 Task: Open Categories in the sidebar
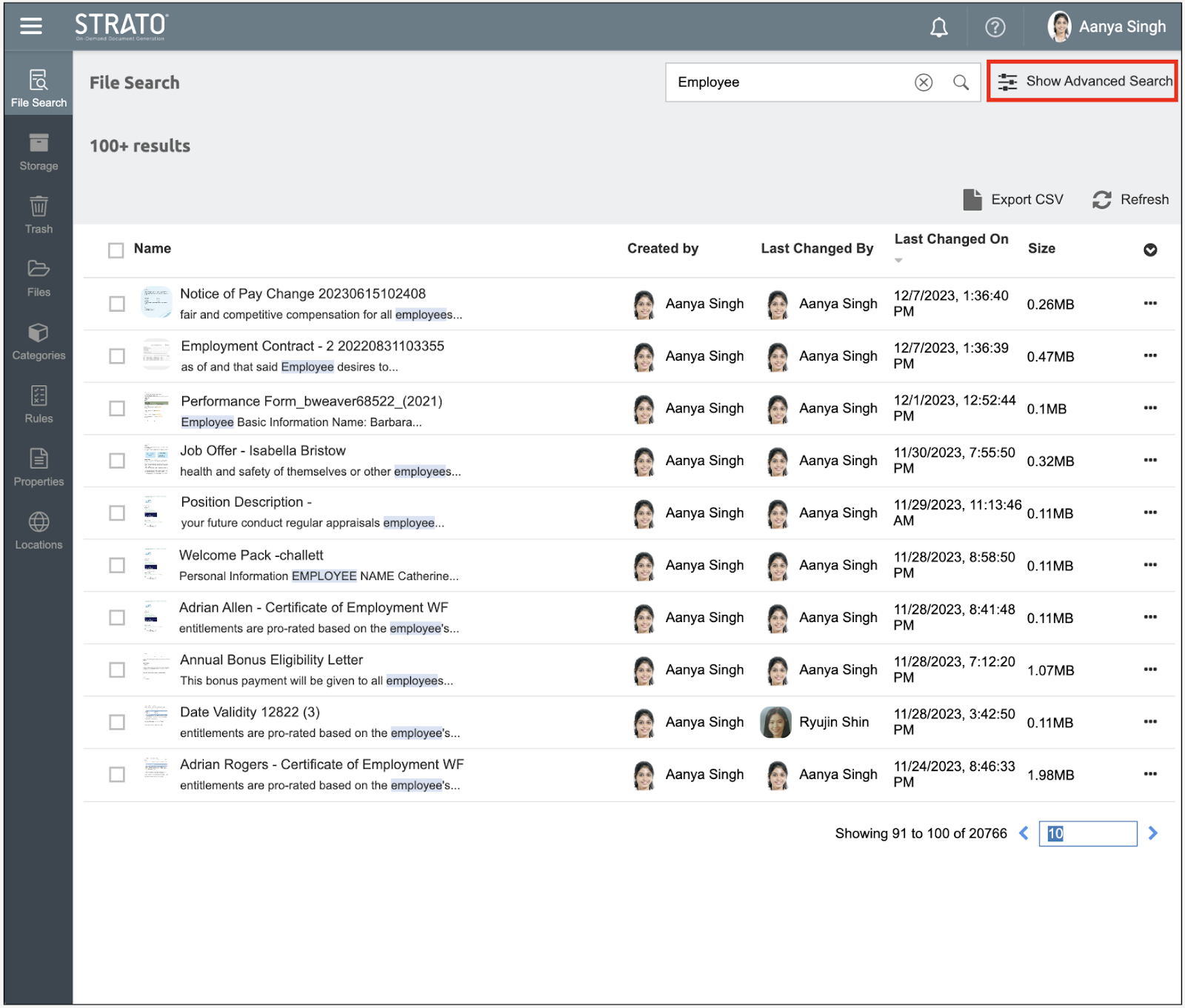(x=39, y=341)
